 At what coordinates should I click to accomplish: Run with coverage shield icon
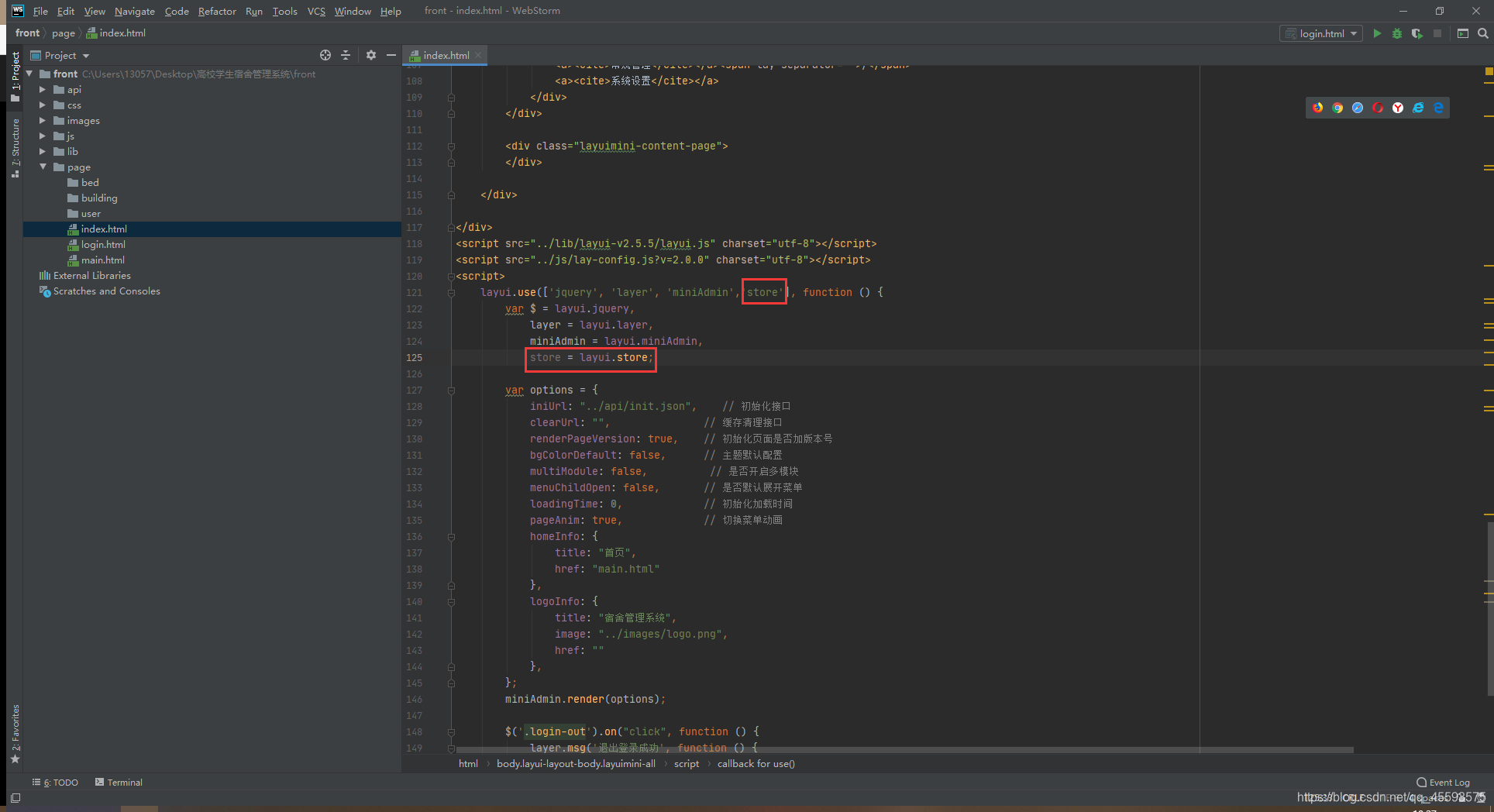pos(1417,33)
